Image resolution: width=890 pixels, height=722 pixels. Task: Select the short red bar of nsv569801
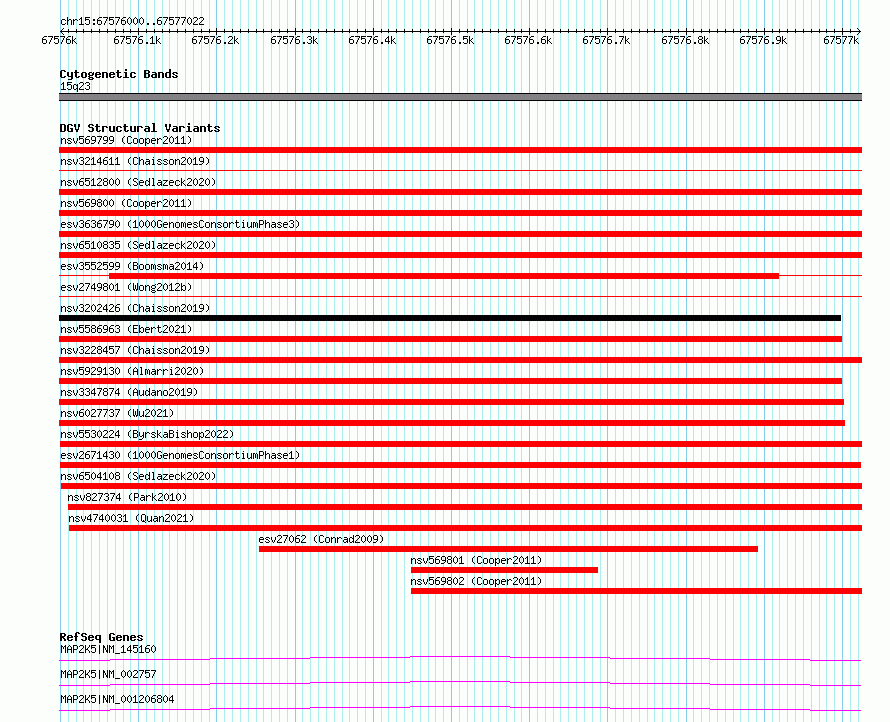504,570
